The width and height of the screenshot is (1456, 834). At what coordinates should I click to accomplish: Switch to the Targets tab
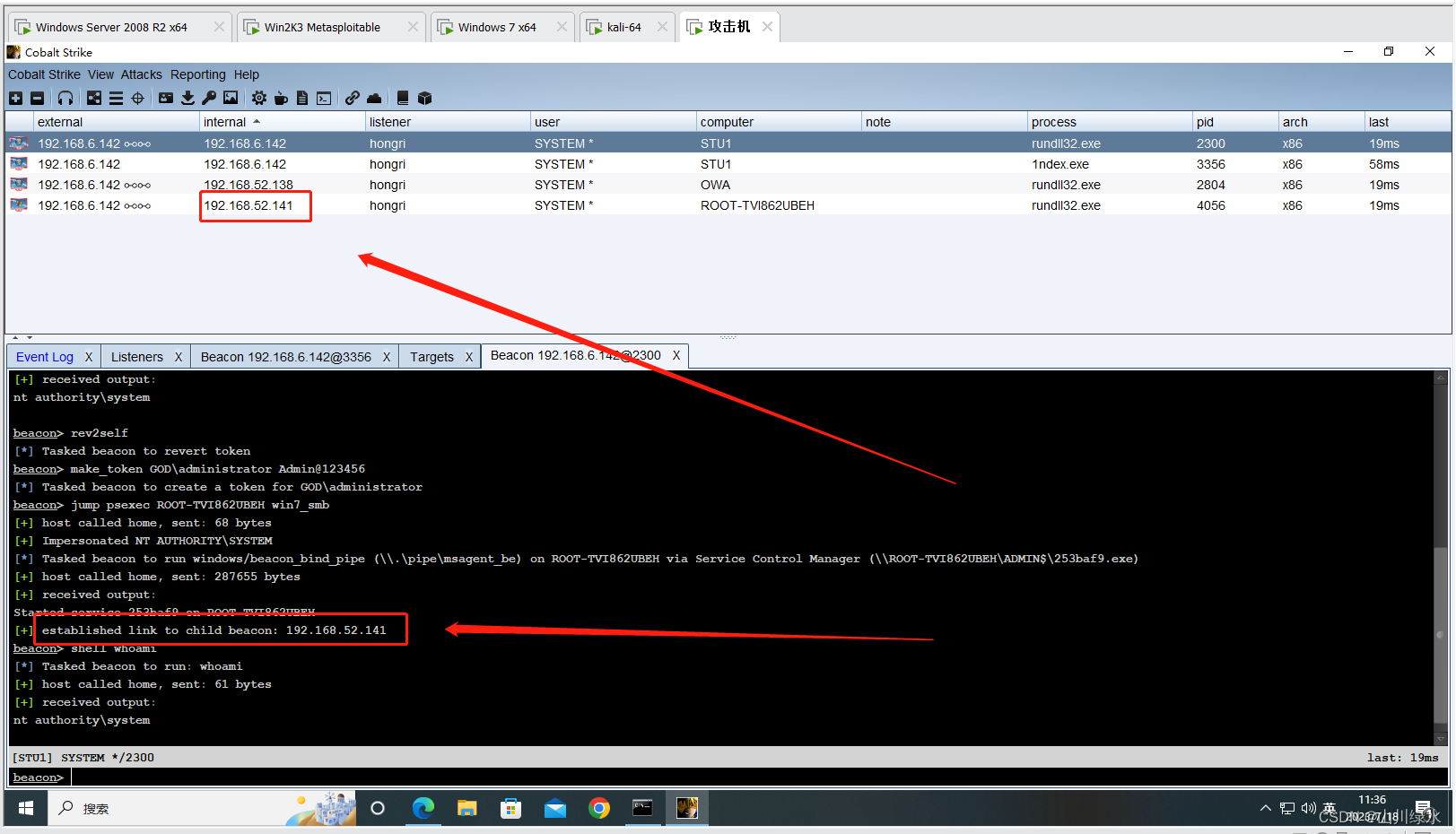pyautogui.click(x=432, y=357)
